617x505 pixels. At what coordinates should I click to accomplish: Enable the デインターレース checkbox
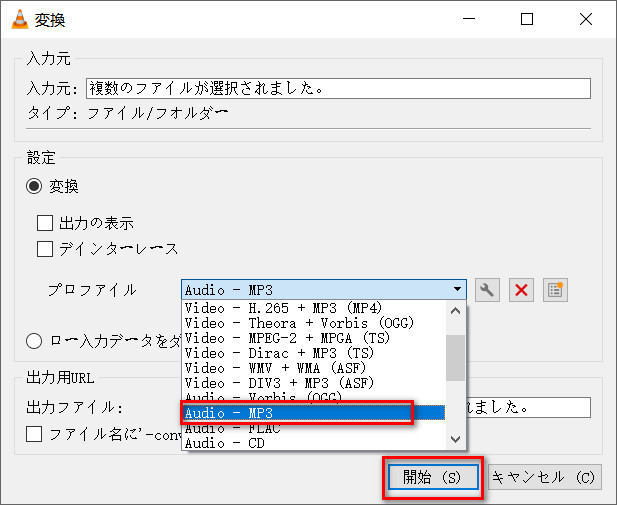click(45, 249)
